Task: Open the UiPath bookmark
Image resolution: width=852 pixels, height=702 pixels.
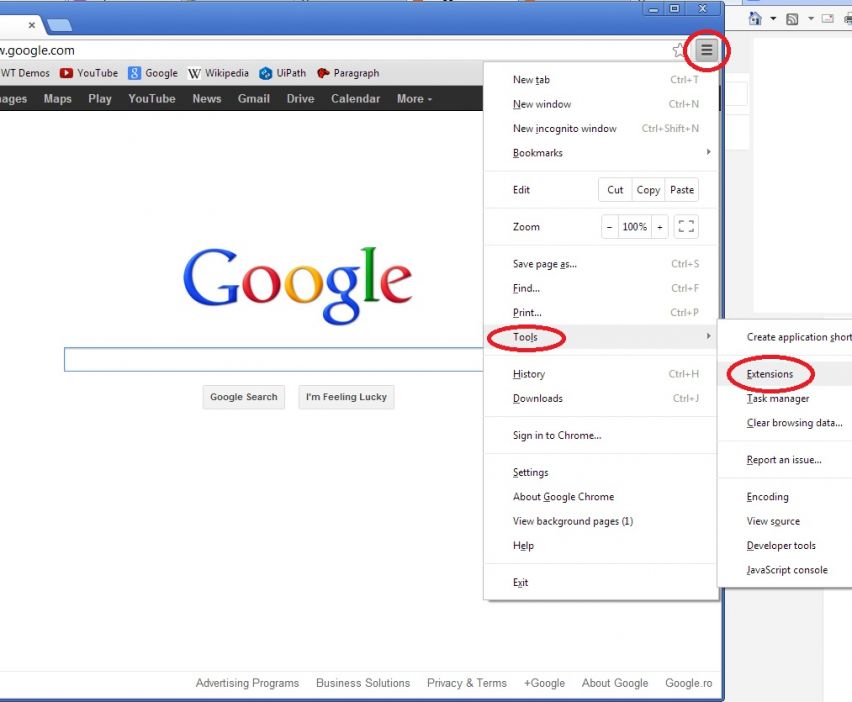Action: coord(283,73)
